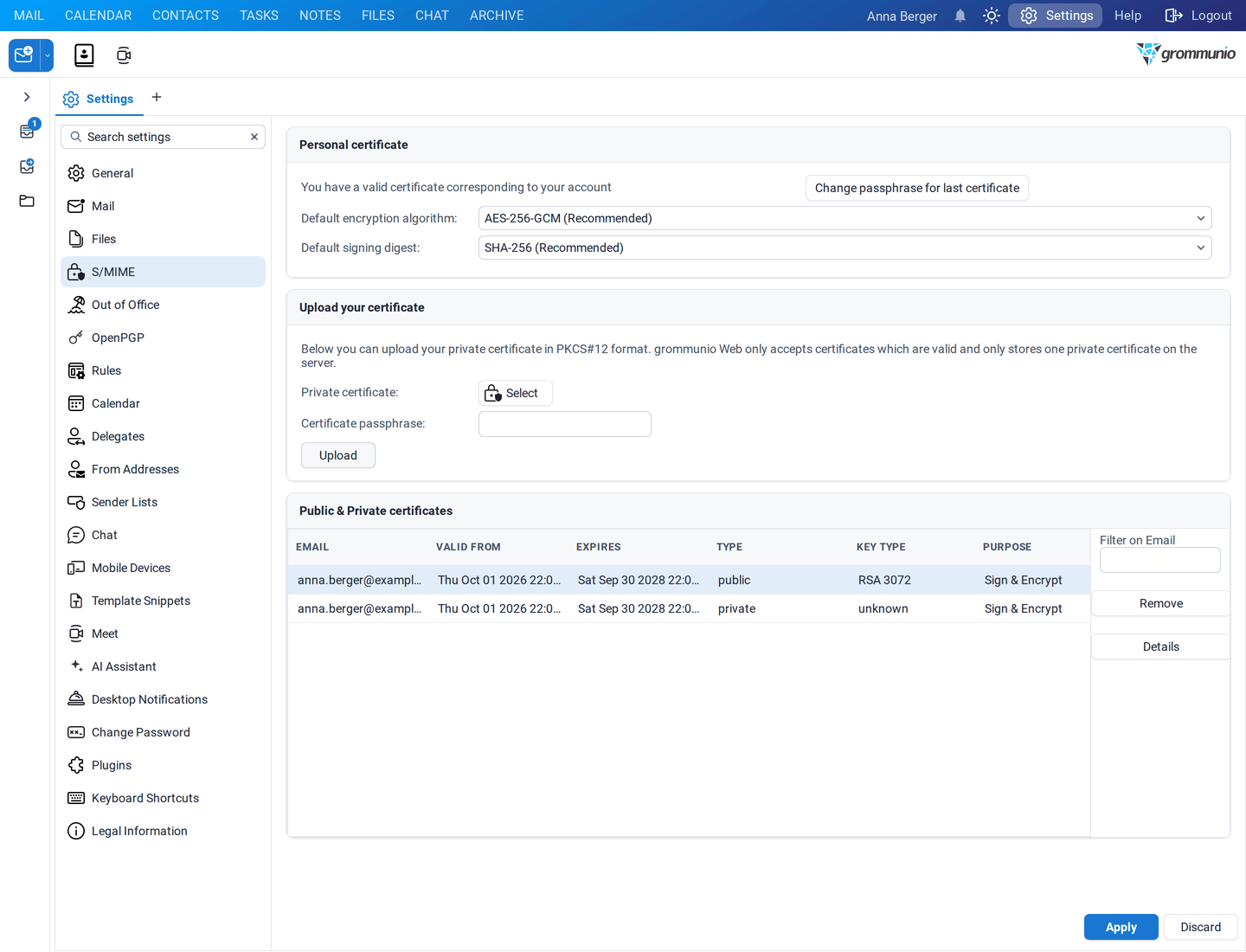This screenshot has width=1246, height=952.
Task: Click the new email compose icon
Action: pos(24,55)
